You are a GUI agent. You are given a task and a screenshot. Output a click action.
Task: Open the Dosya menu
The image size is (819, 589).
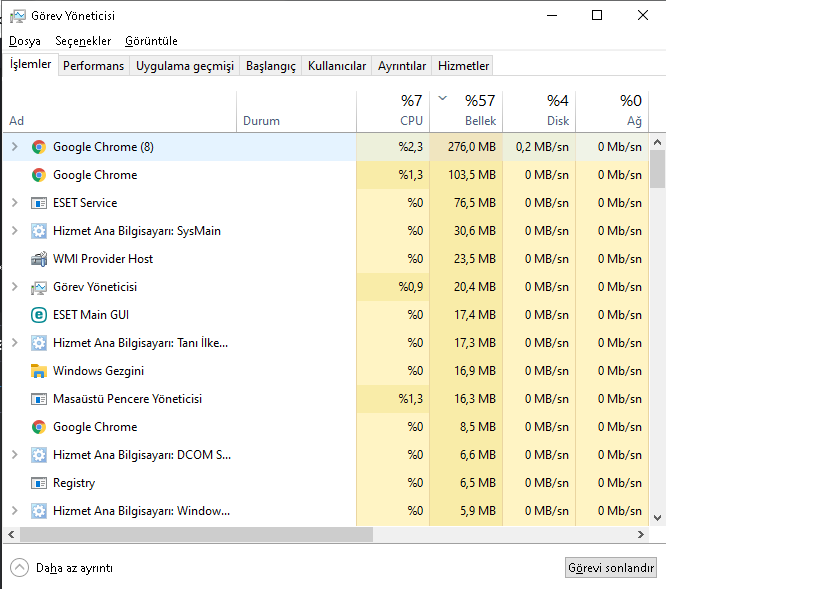(25, 41)
